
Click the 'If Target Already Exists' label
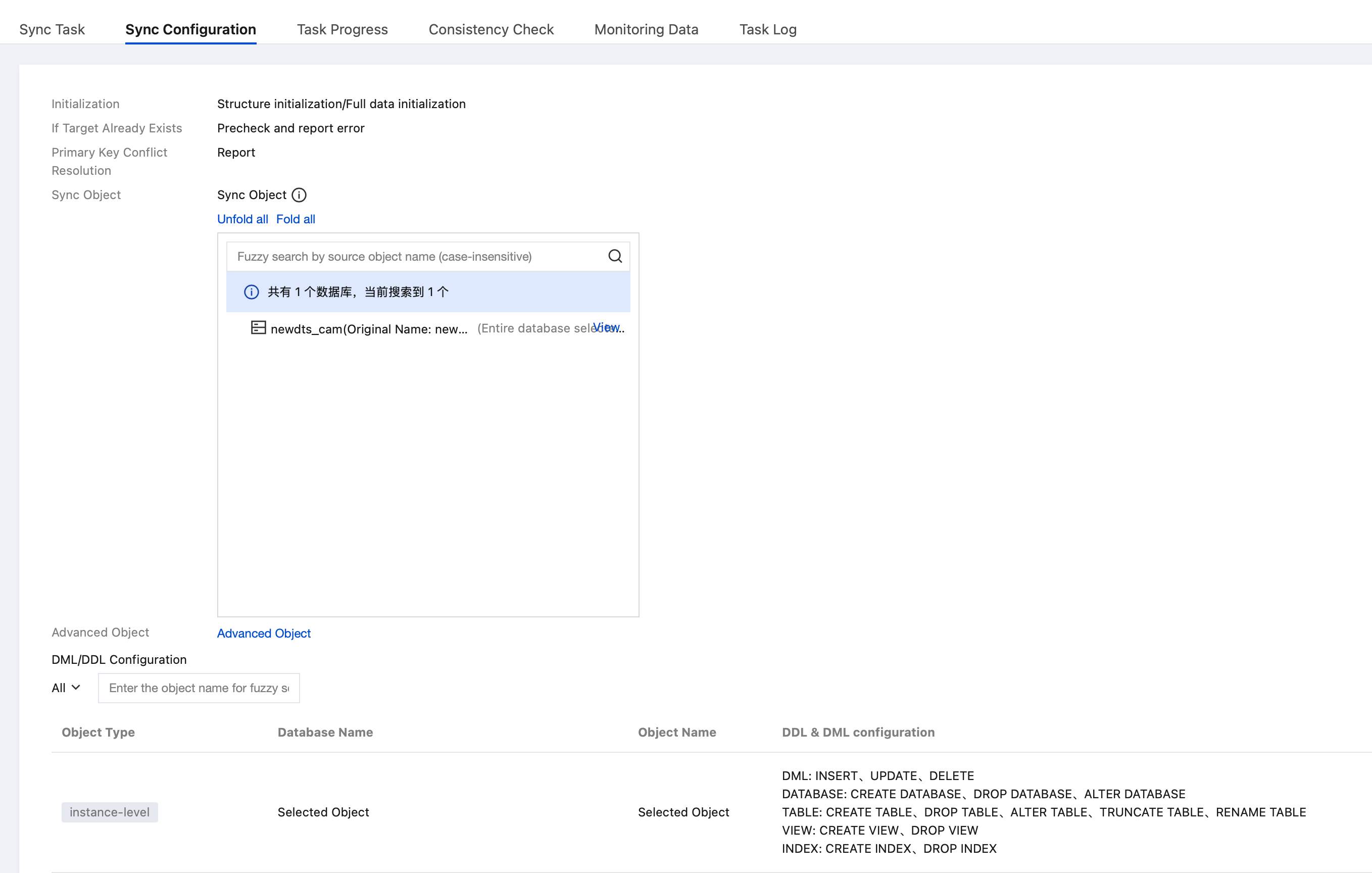click(x=117, y=128)
